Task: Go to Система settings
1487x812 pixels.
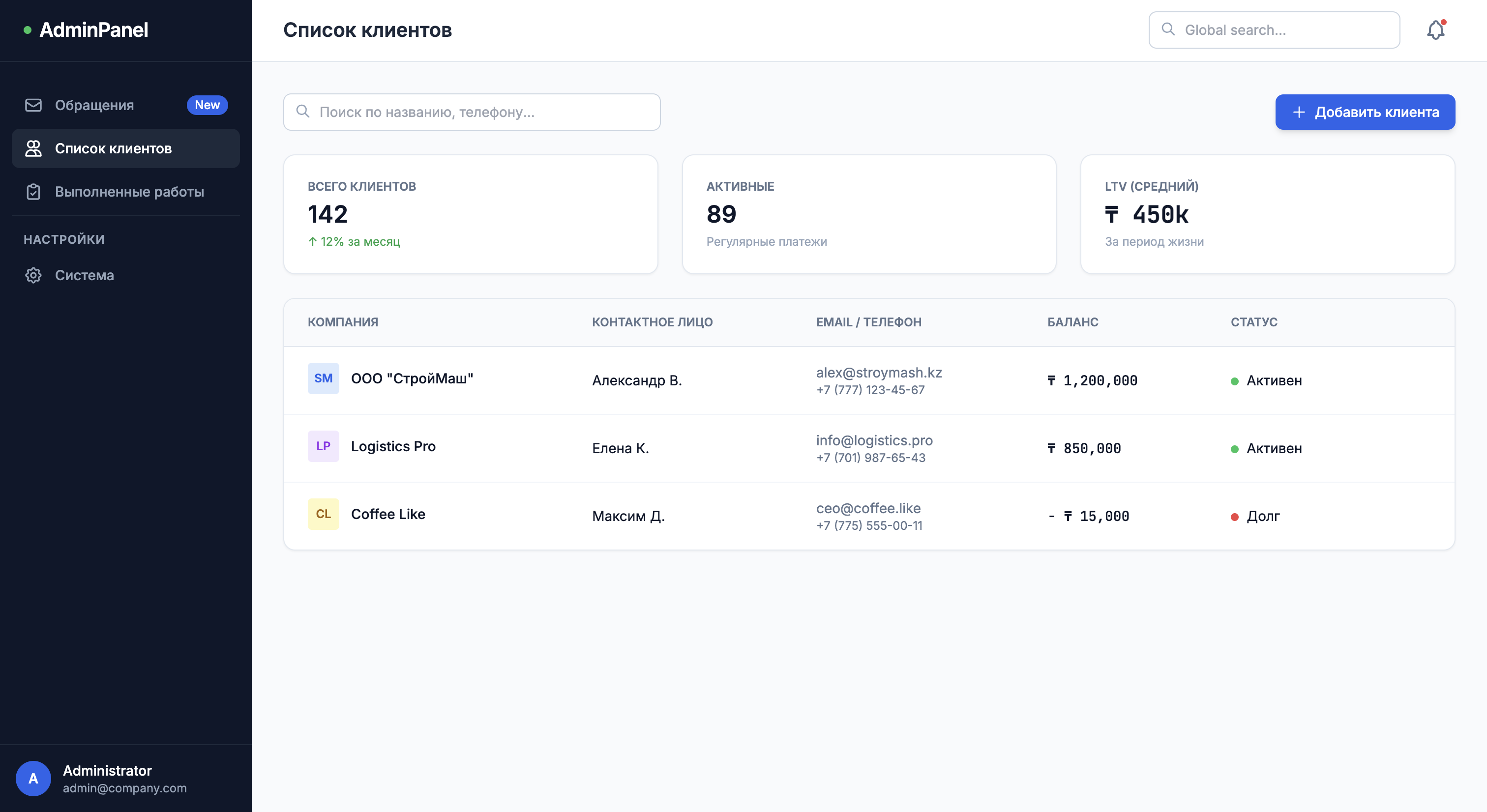Action: tap(84, 275)
